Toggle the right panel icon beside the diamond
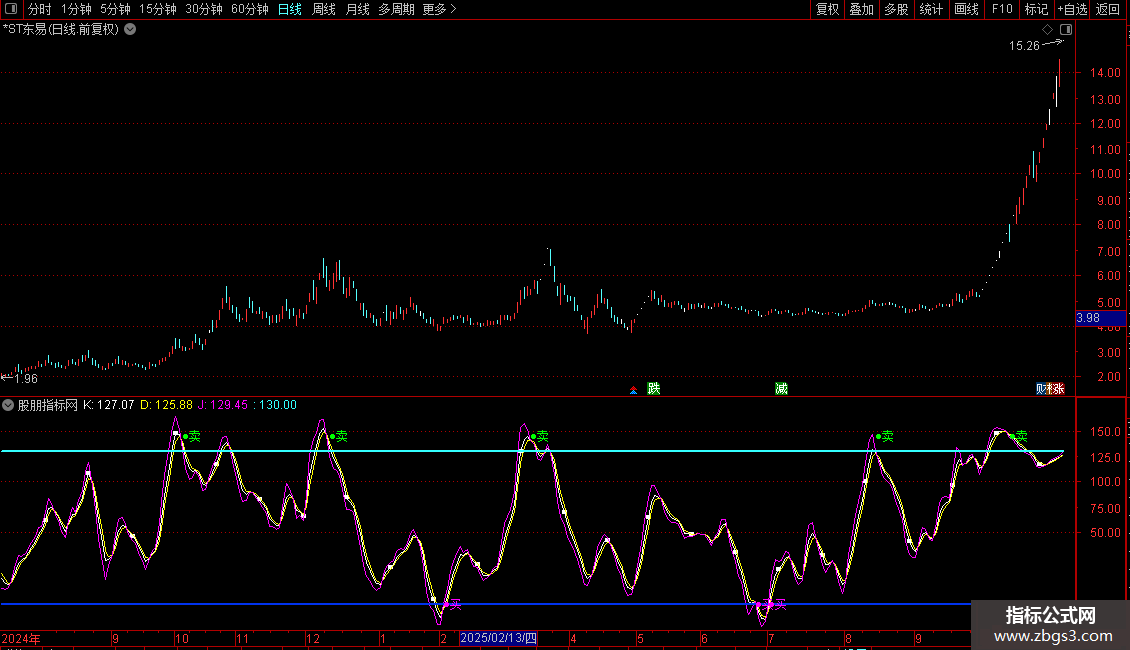 [x=1065, y=30]
